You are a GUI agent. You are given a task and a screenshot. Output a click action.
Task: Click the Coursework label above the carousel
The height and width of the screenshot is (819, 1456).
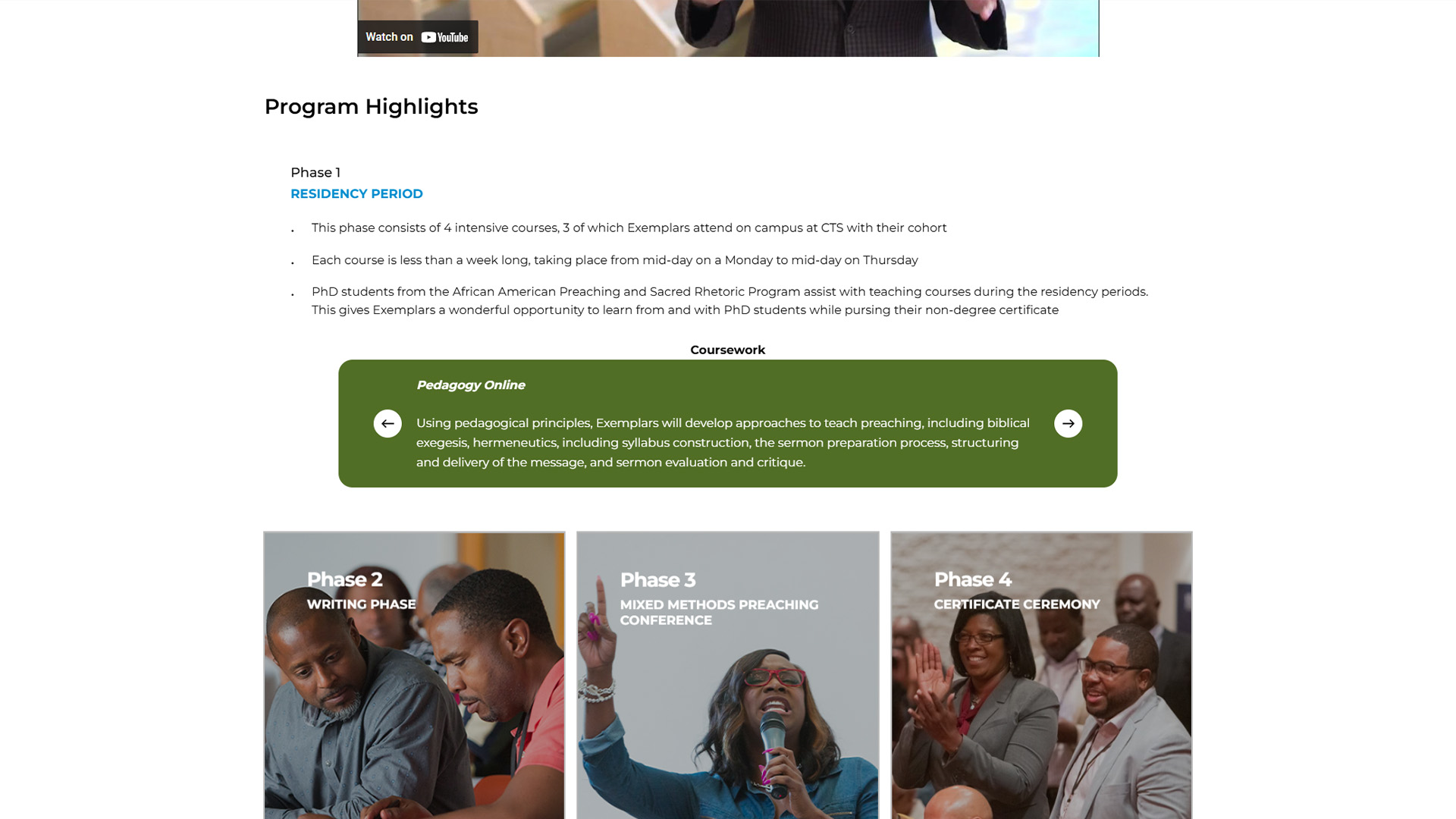click(x=727, y=350)
